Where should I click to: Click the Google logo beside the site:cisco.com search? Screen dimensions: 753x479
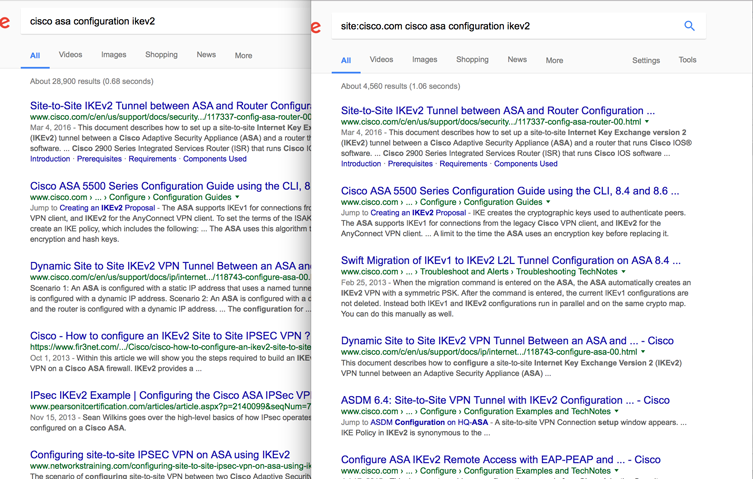tap(317, 27)
